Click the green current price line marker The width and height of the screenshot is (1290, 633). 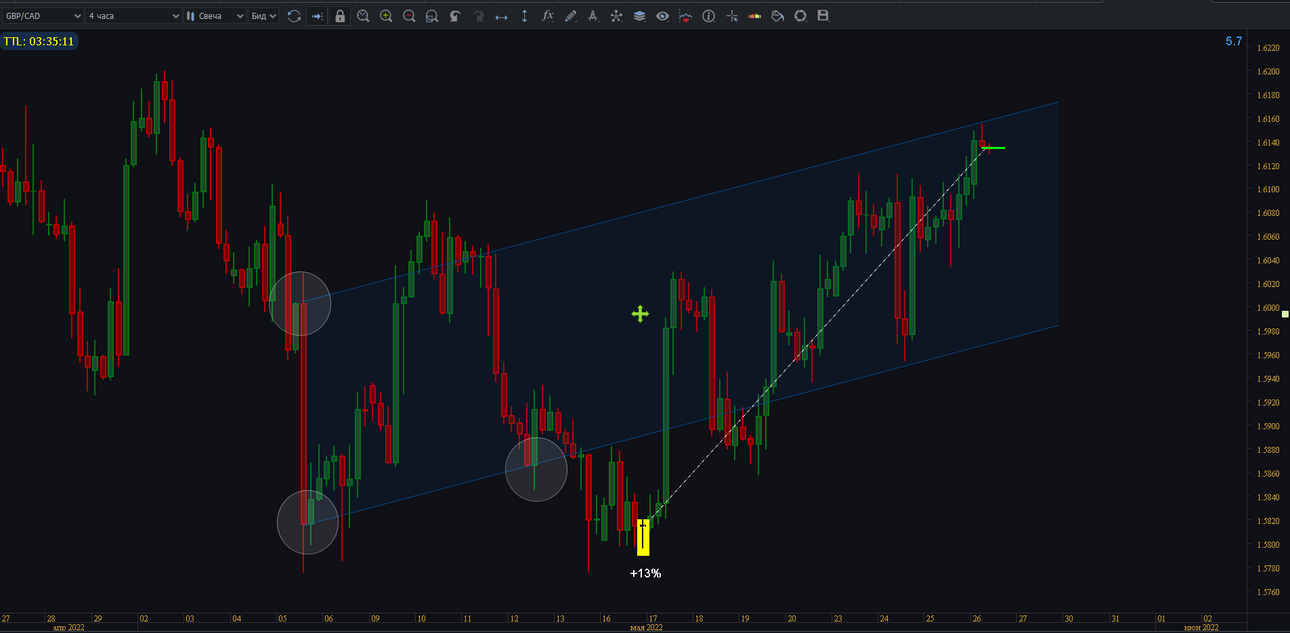(x=994, y=148)
